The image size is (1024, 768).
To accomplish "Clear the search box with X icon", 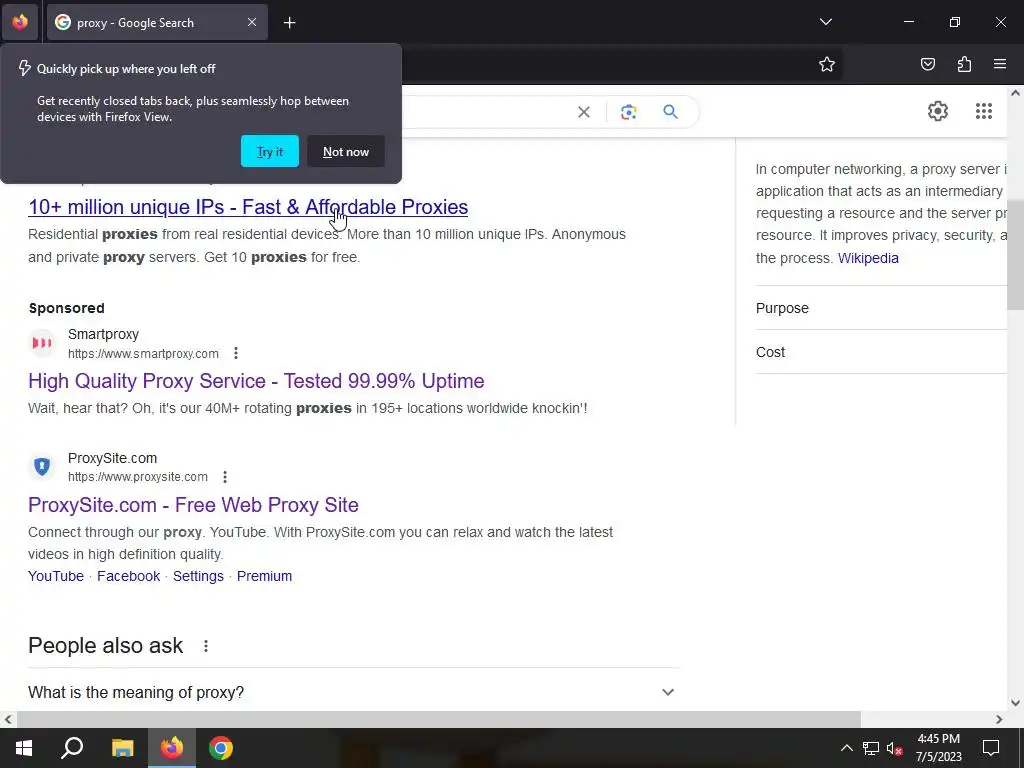I will tap(584, 112).
